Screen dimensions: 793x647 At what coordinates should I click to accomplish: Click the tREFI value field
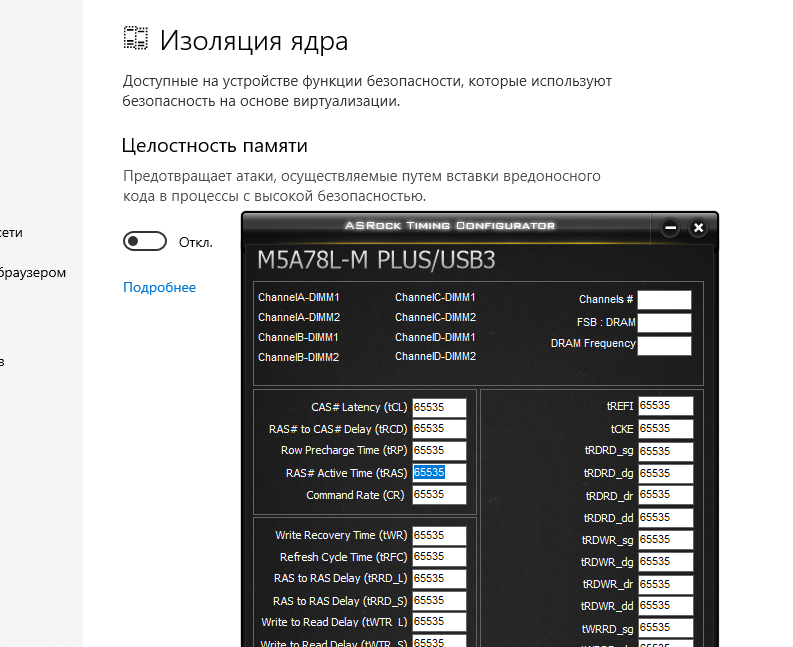(x=666, y=406)
